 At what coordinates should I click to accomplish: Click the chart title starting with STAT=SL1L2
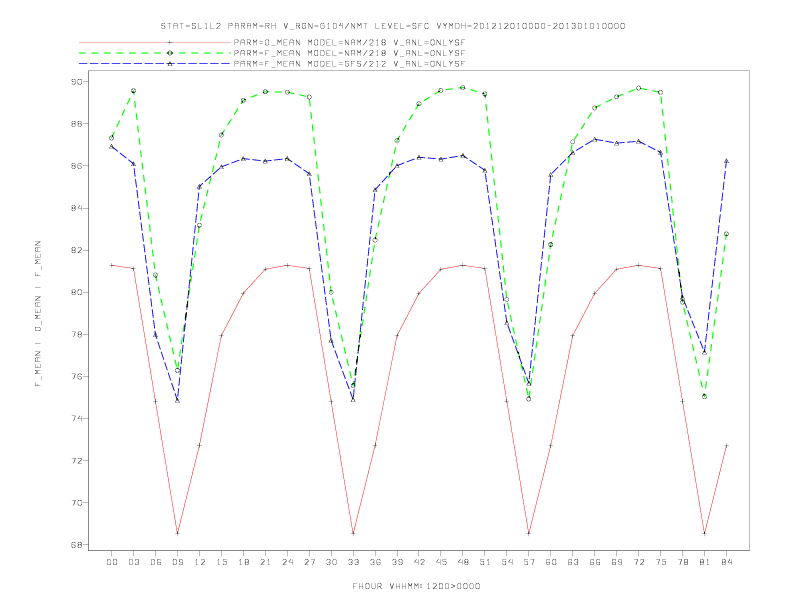392,26
